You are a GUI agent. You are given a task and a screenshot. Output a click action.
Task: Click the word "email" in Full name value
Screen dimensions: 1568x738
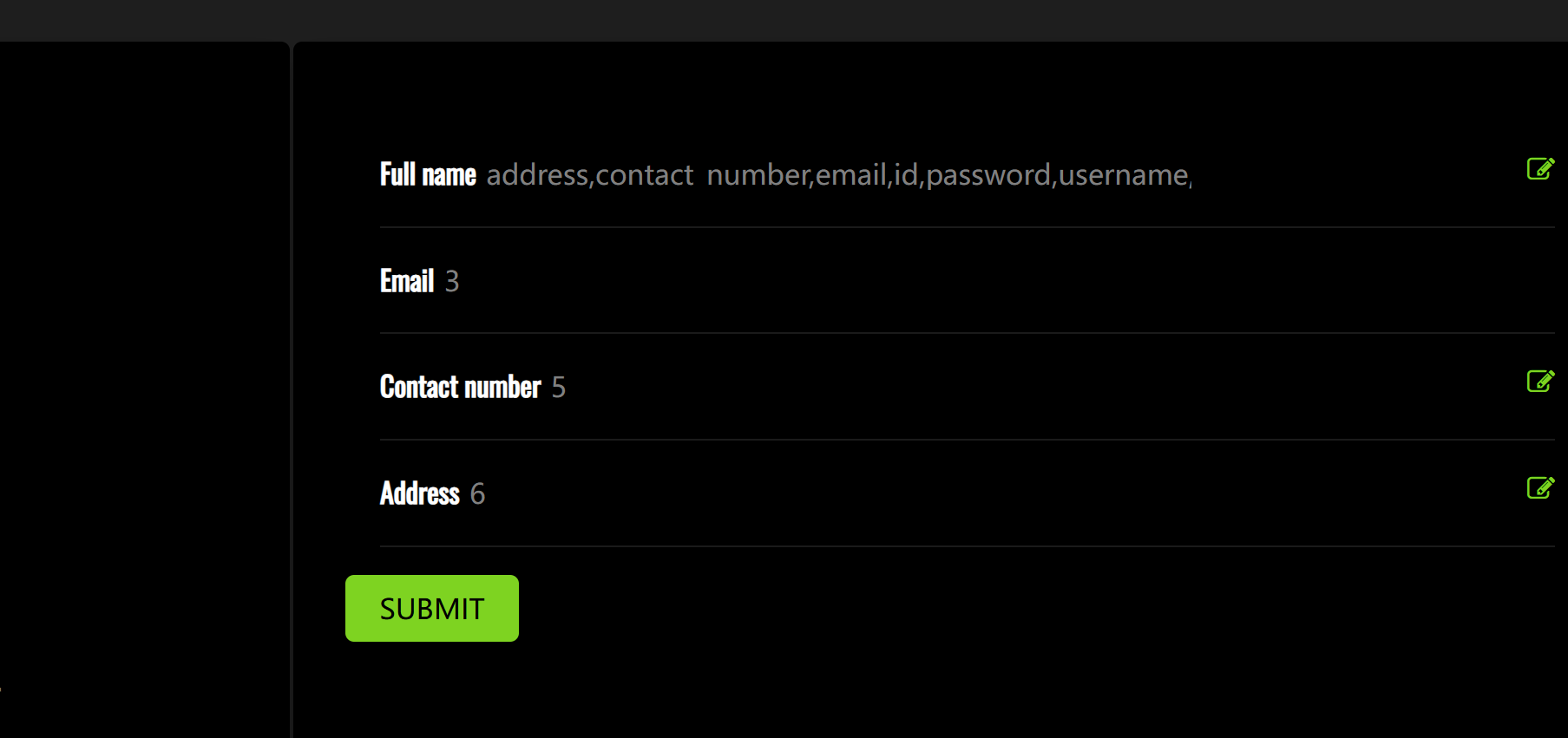point(850,175)
